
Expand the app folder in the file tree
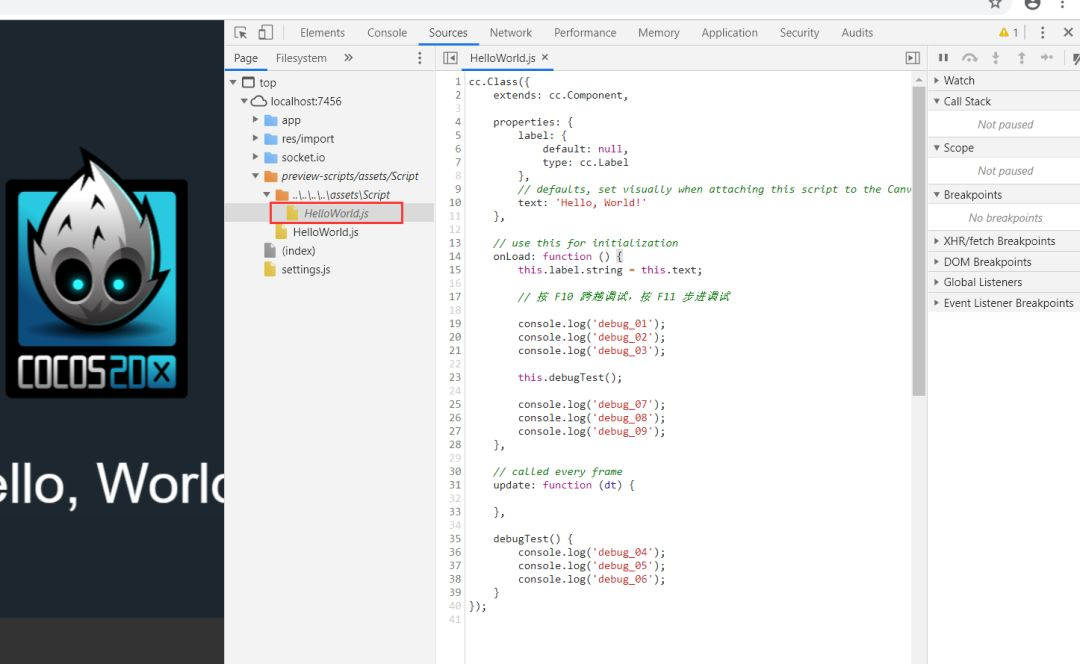click(257, 119)
